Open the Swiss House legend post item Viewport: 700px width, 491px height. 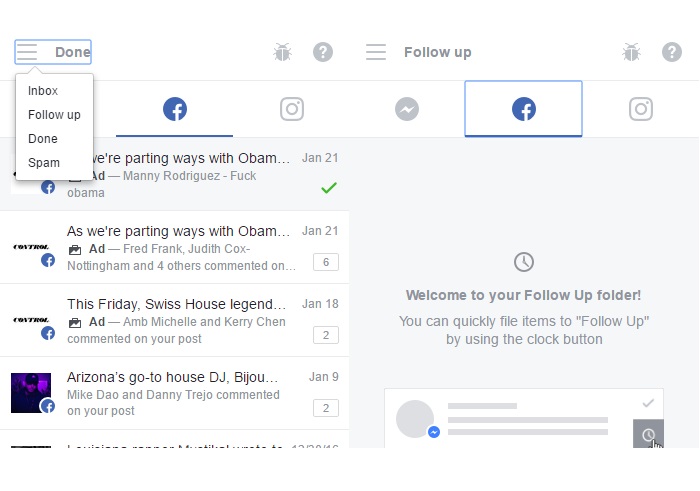pyautogui.click(x=175, y=320)
